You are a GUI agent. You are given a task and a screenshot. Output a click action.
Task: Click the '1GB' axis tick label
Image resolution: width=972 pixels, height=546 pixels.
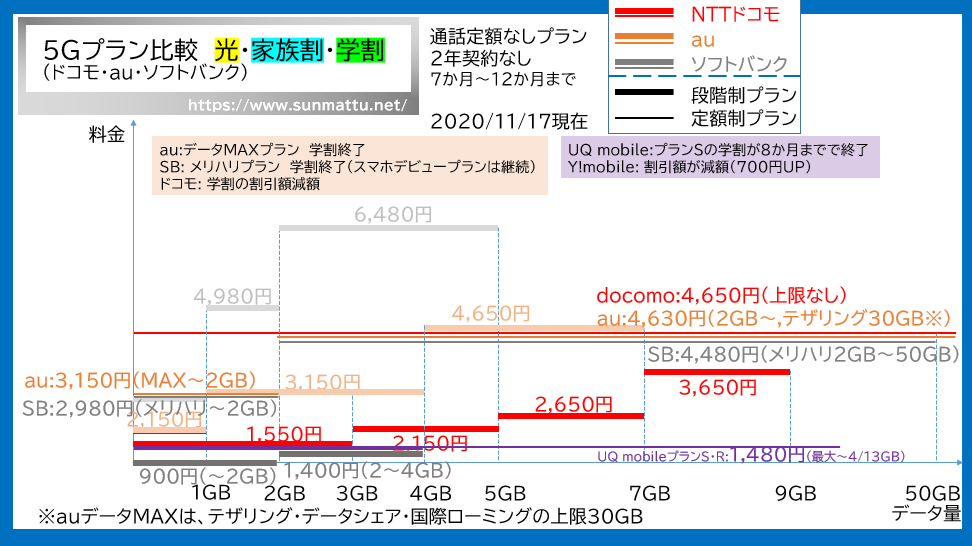211,493
